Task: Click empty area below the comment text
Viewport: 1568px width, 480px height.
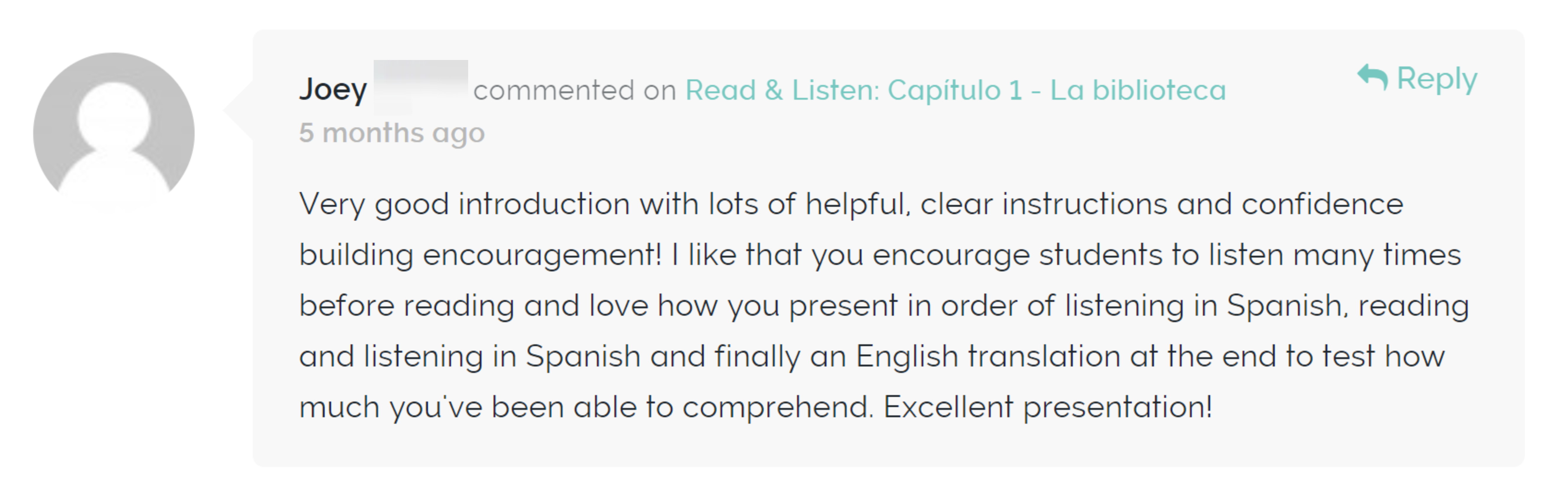Action: 889,448
